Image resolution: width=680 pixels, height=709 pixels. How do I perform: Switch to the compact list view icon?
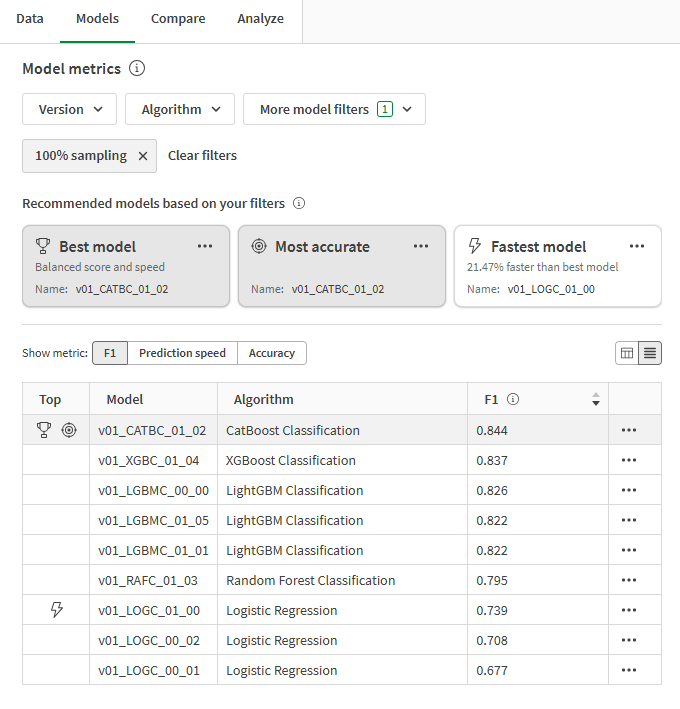click(x=650, y=353)
